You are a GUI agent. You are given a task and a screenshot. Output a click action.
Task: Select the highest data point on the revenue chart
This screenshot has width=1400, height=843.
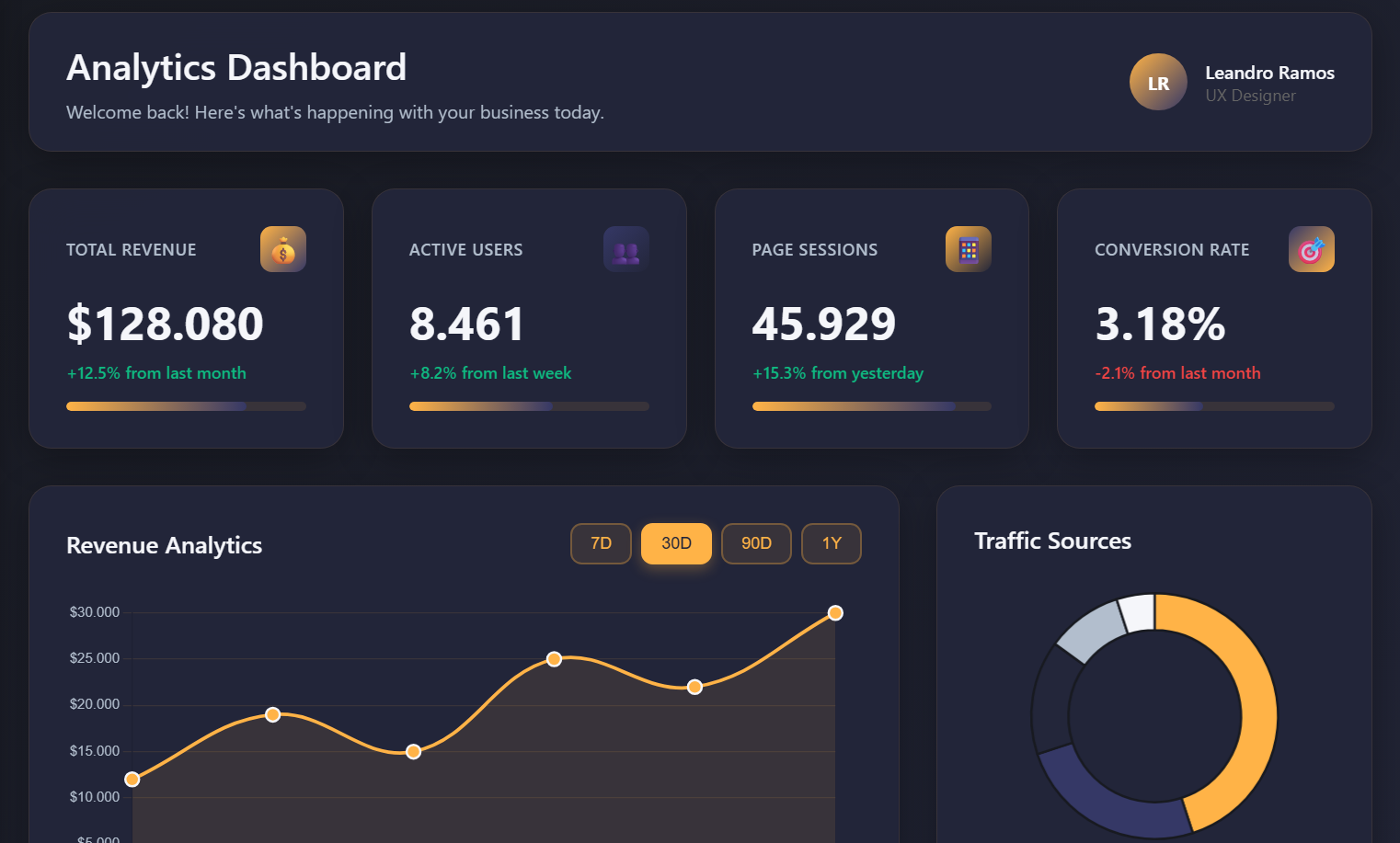point(834,612)
